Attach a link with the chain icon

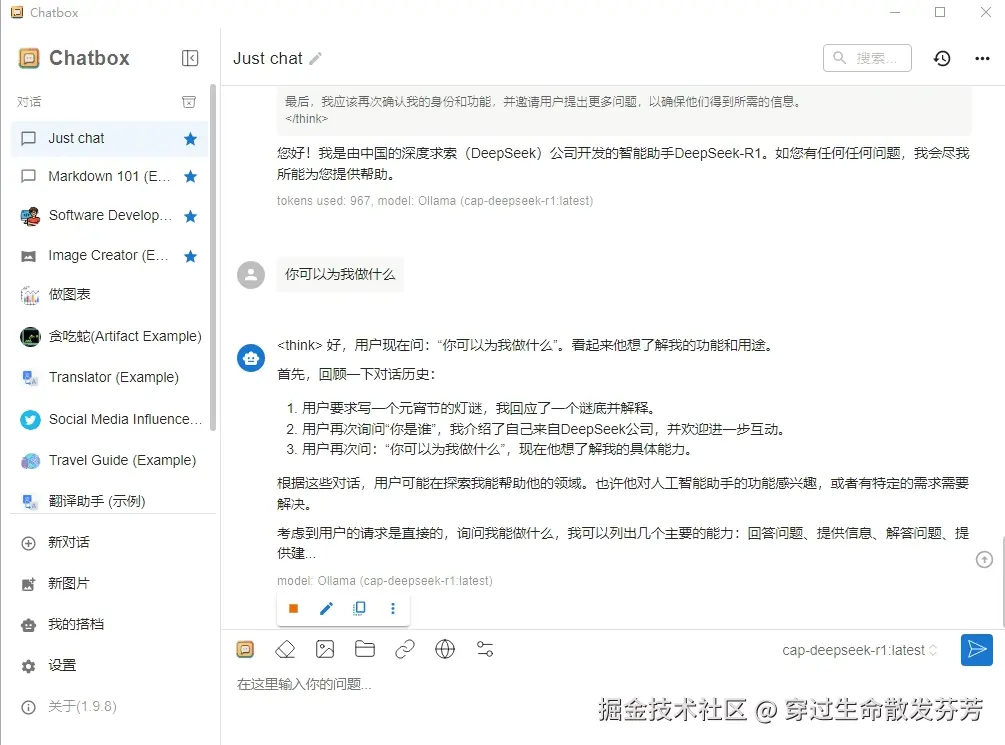(x=405, y=649)
